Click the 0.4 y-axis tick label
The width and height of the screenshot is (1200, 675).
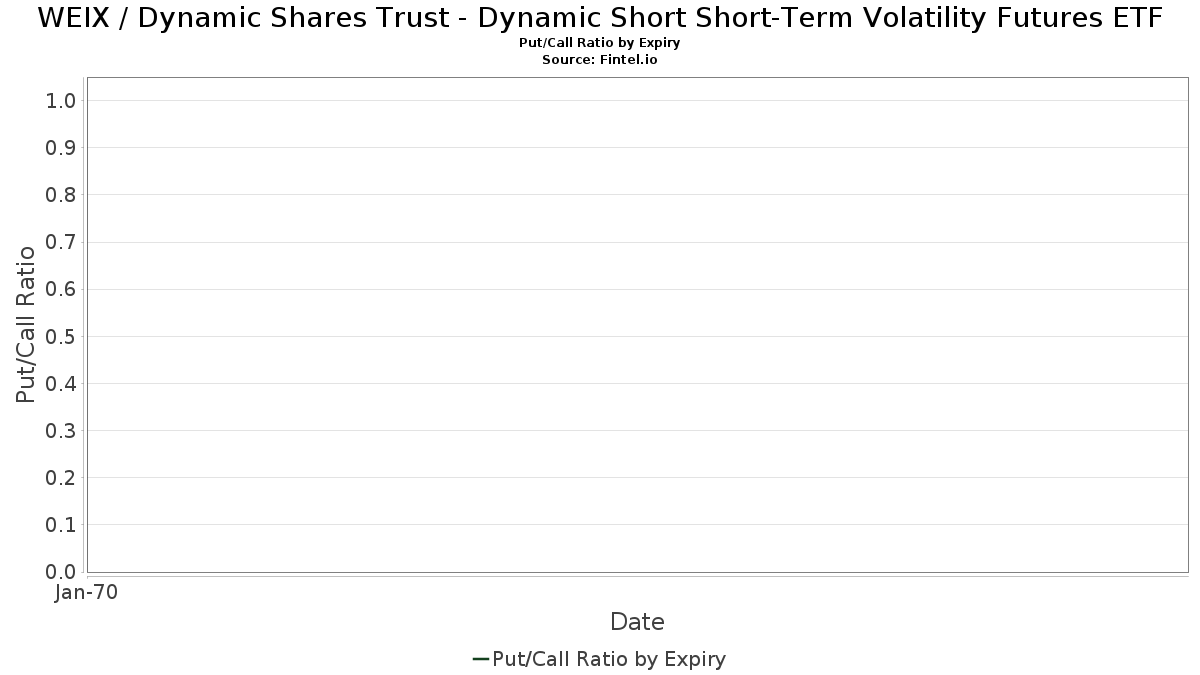tap(61, 383)
